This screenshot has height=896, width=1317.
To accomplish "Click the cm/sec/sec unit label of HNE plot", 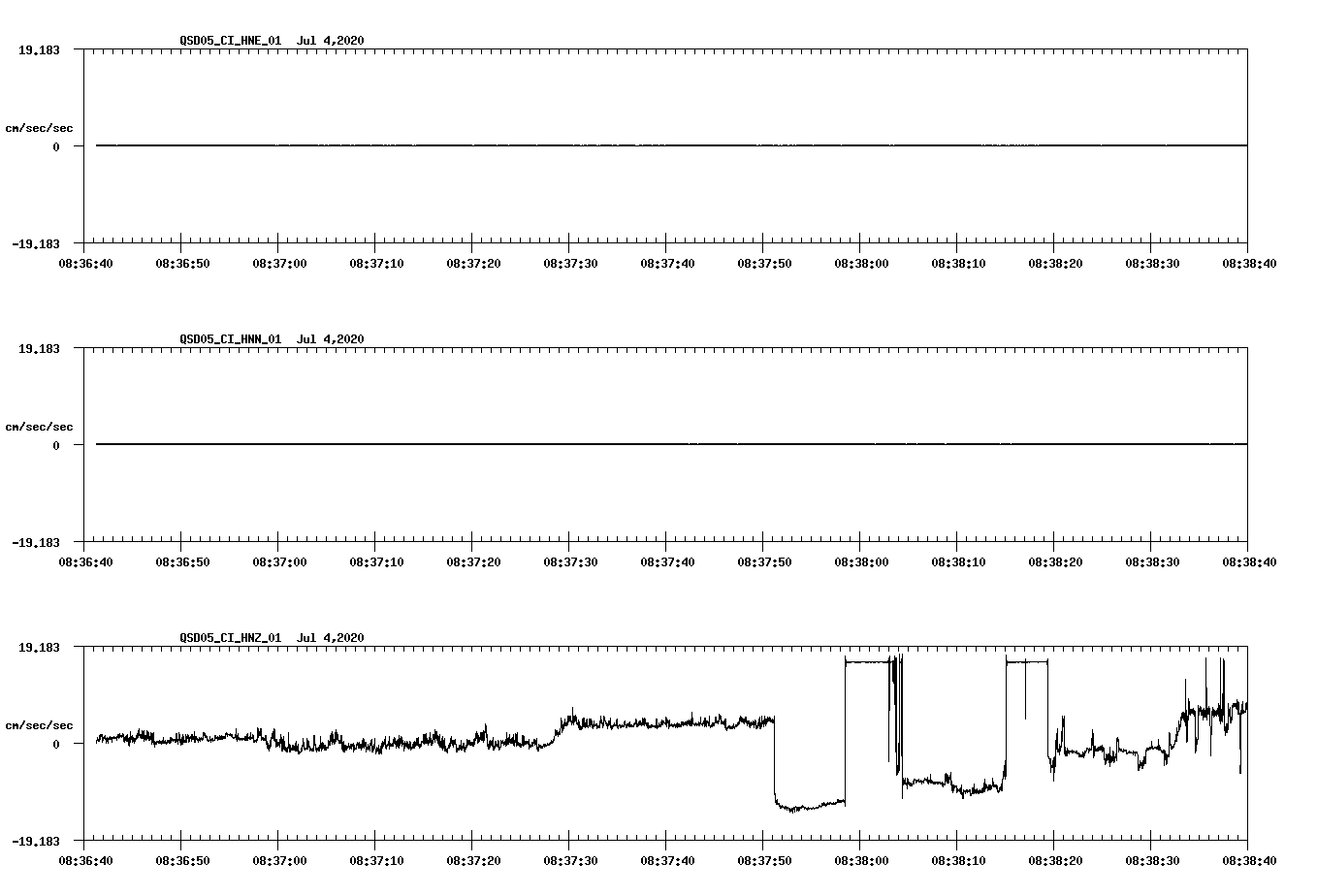I will [39, 128].
